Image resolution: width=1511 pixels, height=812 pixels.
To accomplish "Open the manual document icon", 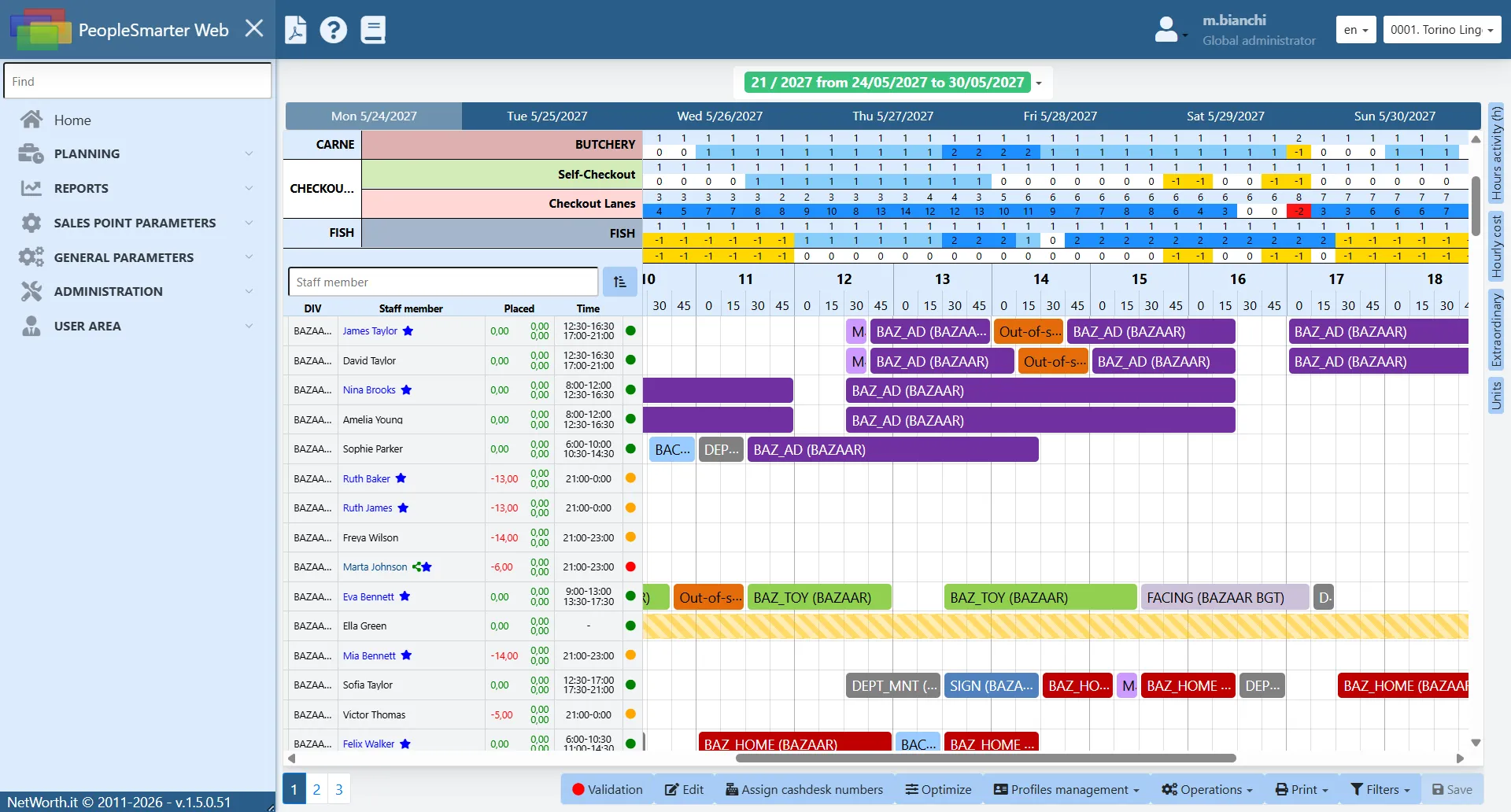I will (373, 30).
